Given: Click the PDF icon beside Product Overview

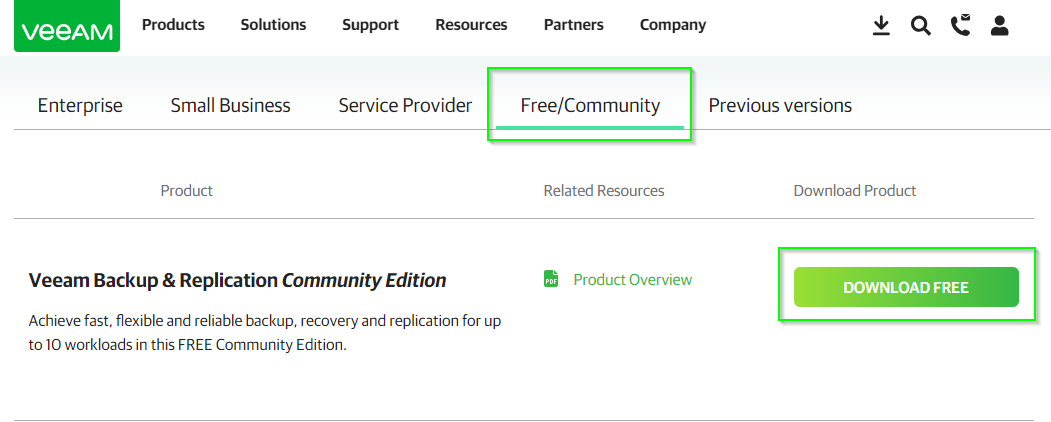Looking at the screenshot, I should point(551,279).
